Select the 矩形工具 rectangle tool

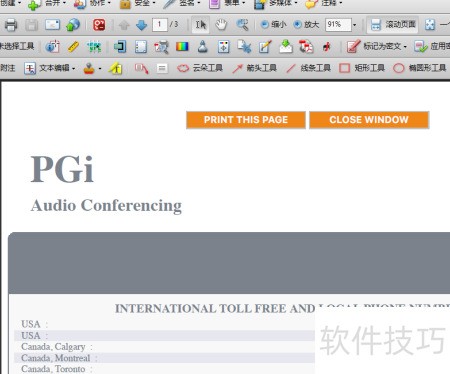(362, 68)
